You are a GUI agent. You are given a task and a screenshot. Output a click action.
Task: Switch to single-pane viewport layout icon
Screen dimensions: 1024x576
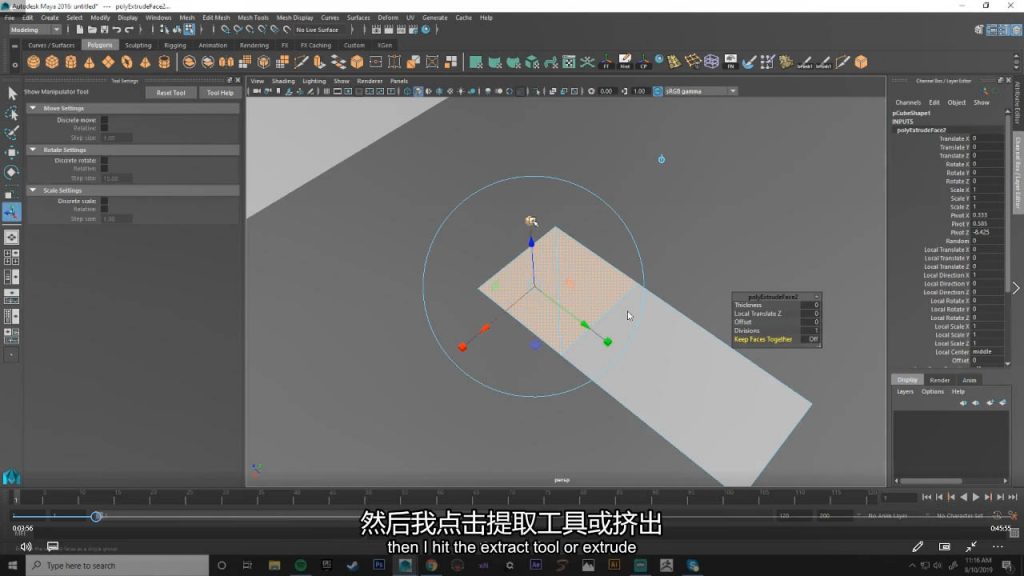(x=12, y=237)
